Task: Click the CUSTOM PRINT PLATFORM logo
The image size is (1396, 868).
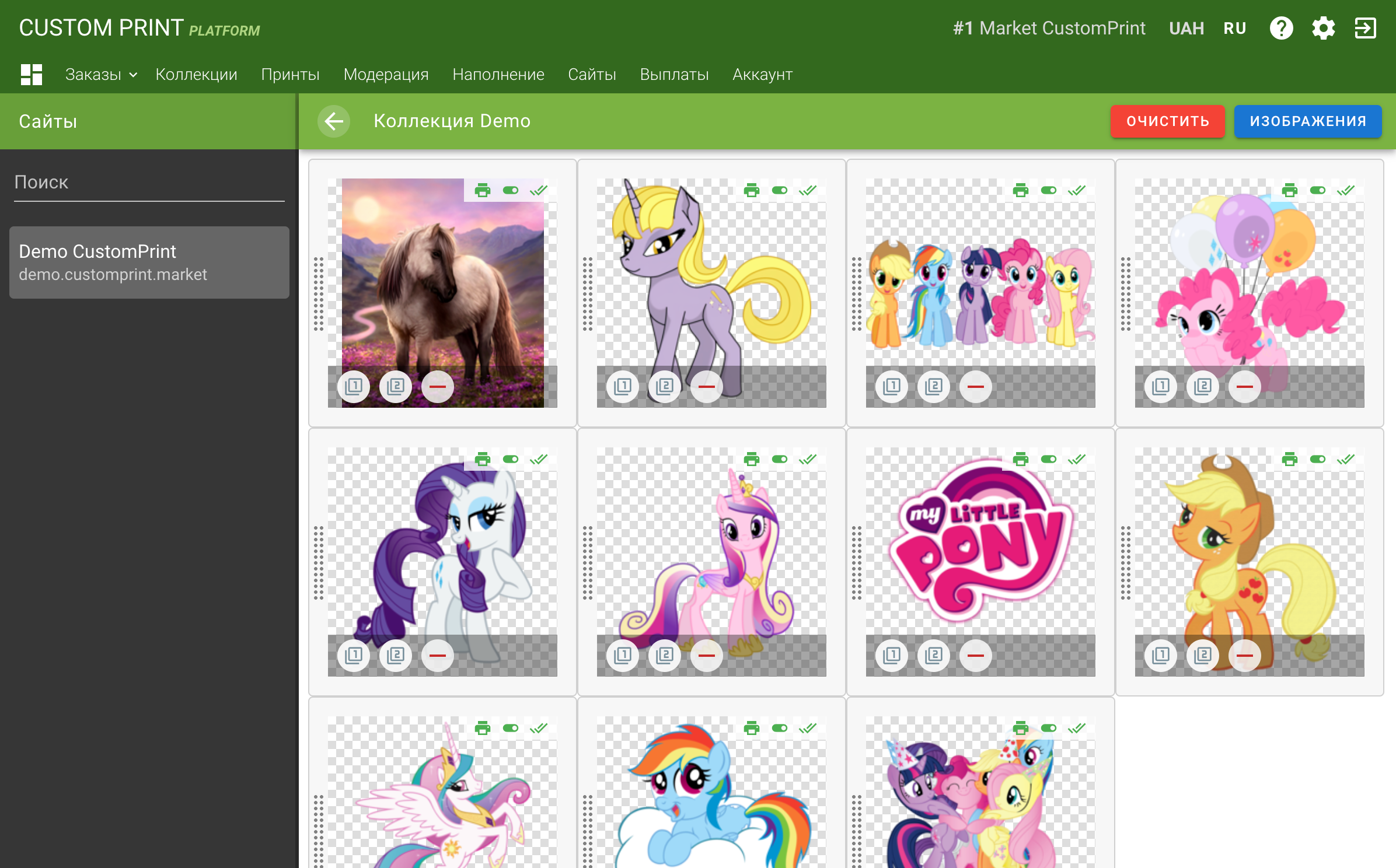Action: pyautogui.click(x=139, y=28)
